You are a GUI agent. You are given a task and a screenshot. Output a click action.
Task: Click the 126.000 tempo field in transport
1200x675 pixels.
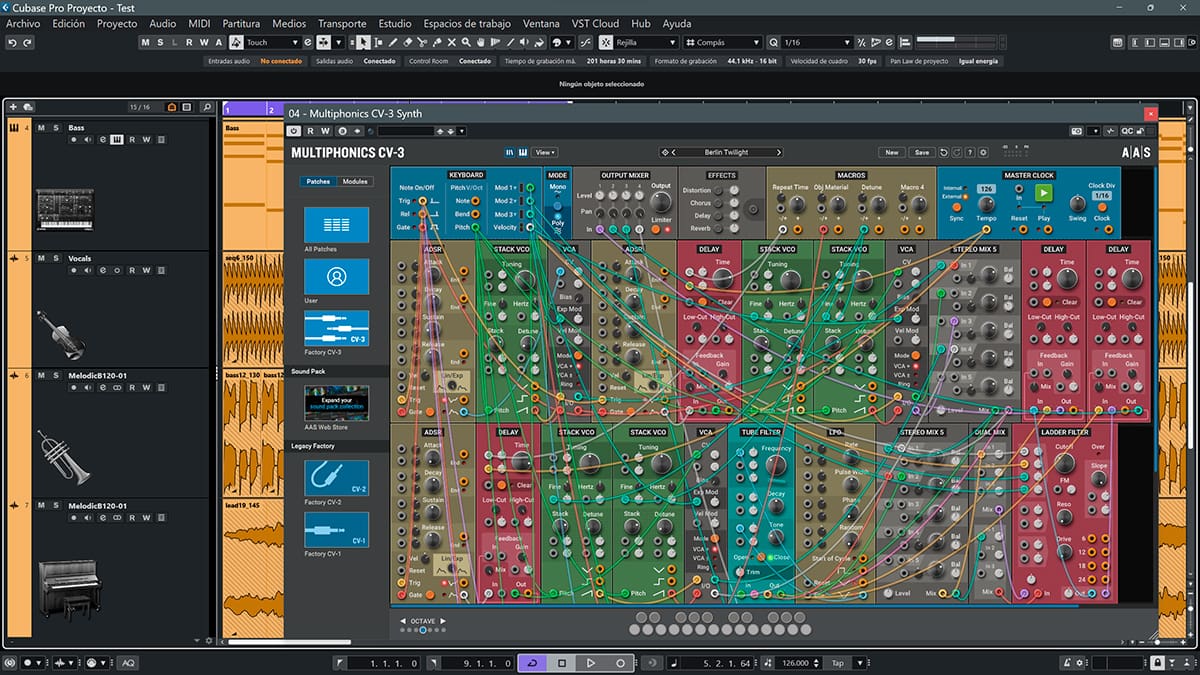(797, 663)
